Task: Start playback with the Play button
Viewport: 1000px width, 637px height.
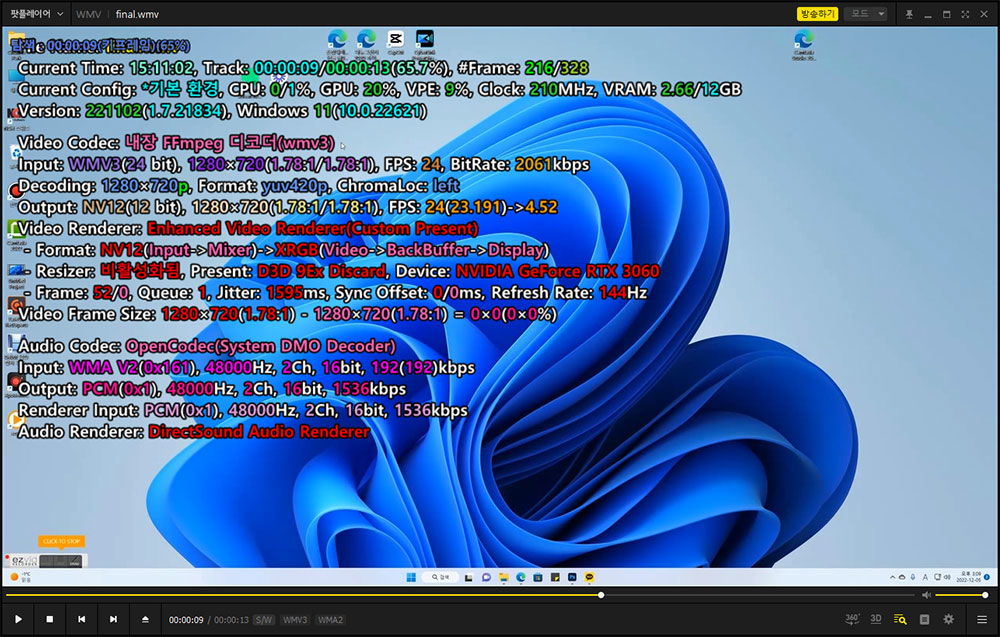Action: (x=18, y=619)
